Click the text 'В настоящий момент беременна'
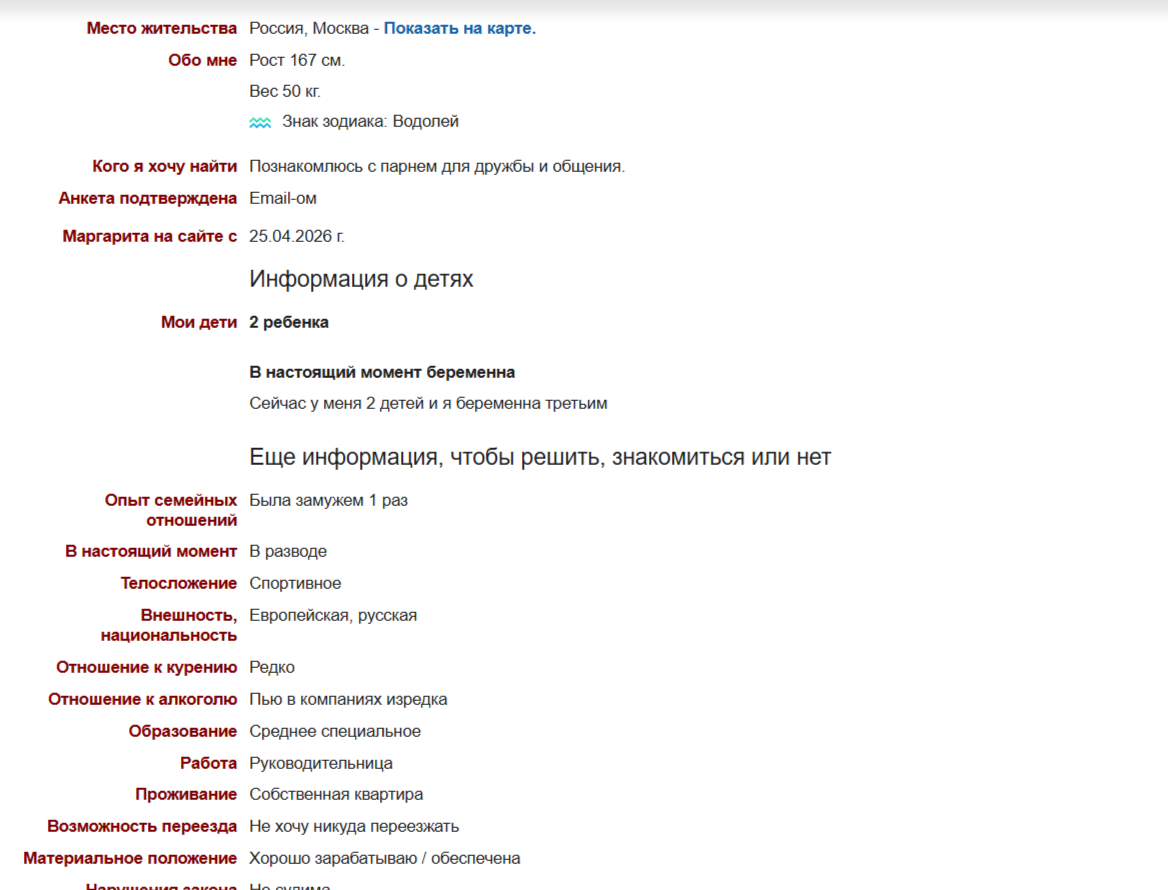 point(382,372)
